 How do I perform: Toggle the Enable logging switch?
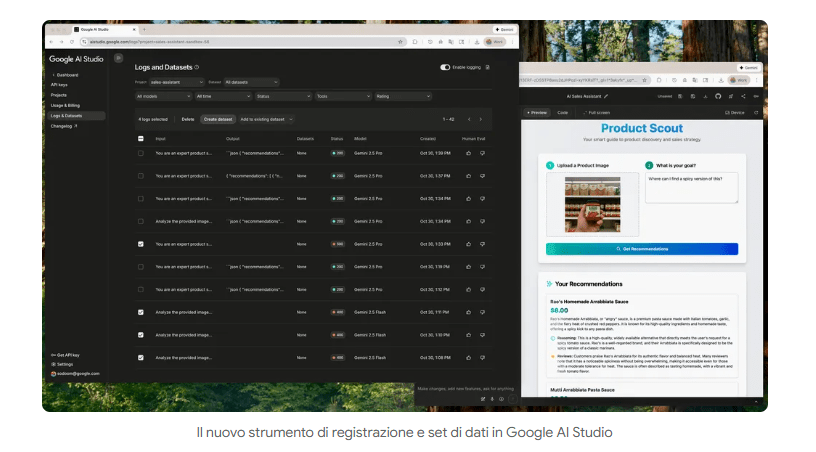coord(445,67)
